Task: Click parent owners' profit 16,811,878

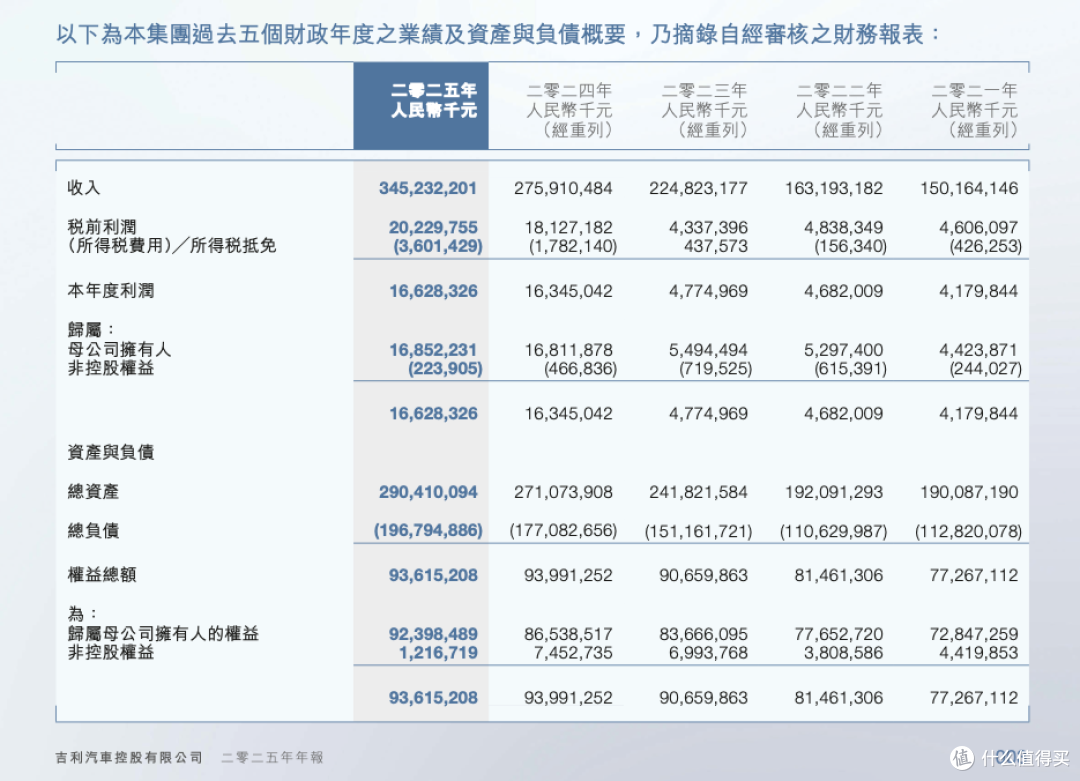Action: (x=568, y=350)
